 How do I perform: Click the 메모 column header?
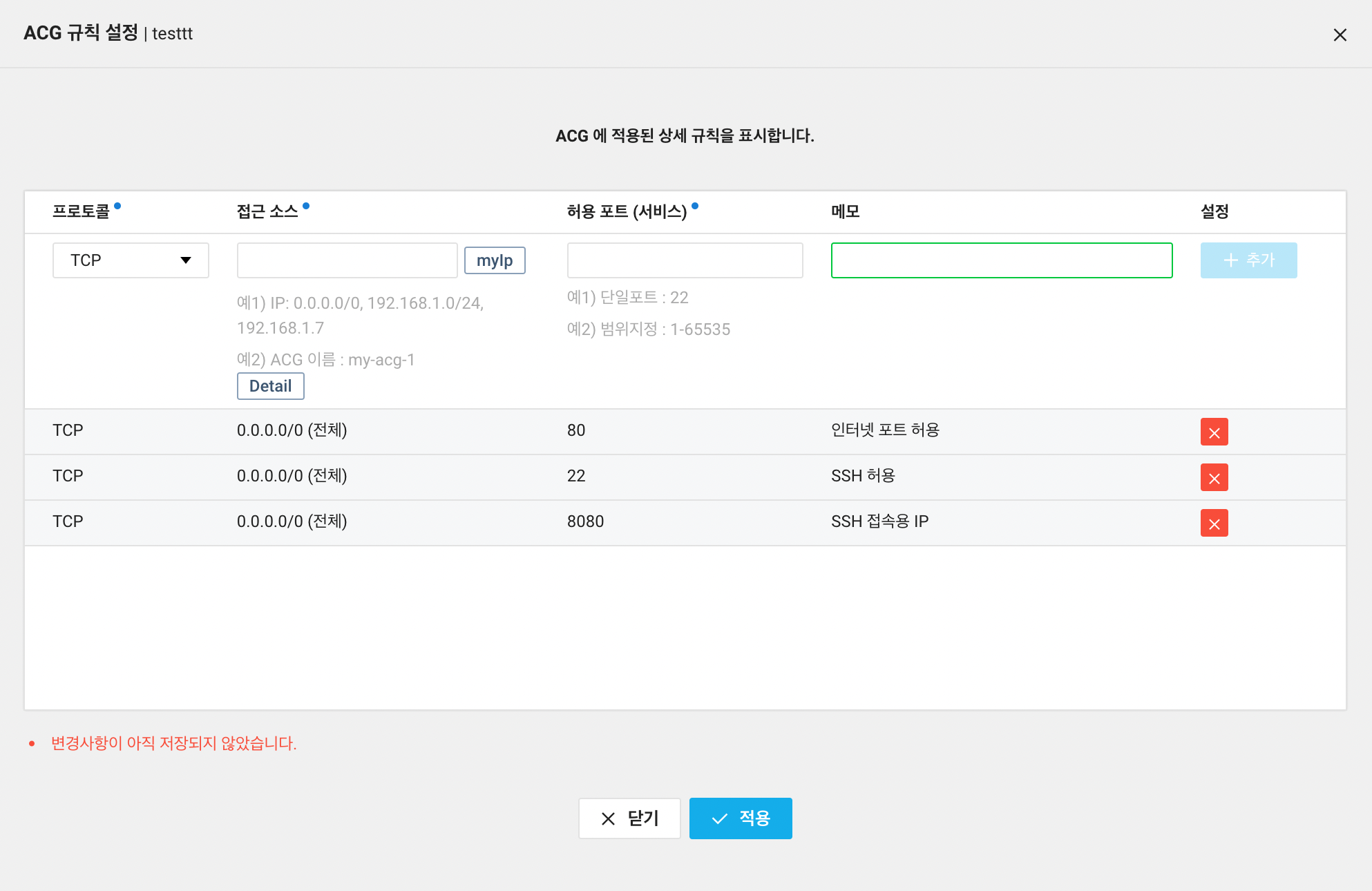[845, 211]
